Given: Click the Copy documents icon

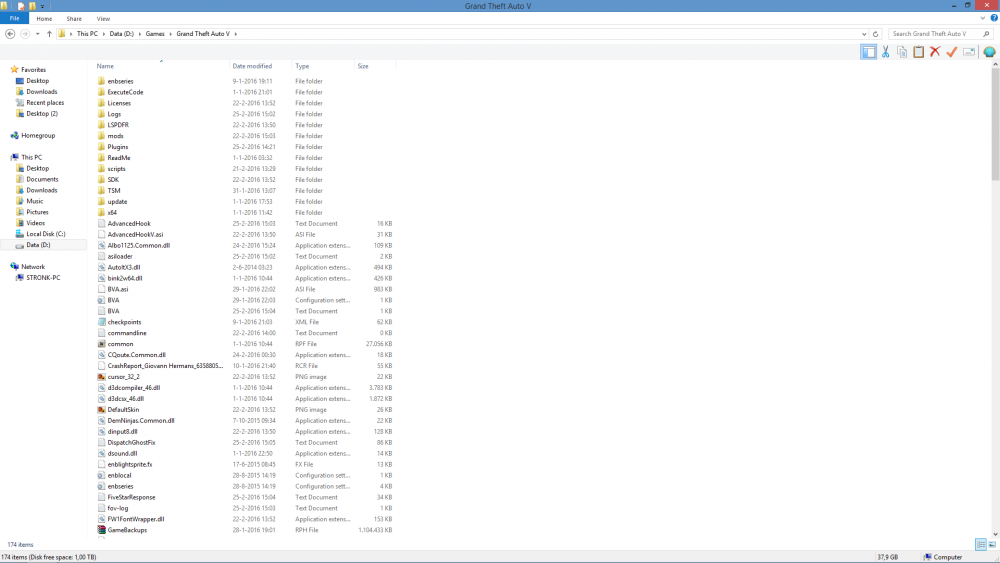Looking at the screenshot, I should [x=902, y=52].
